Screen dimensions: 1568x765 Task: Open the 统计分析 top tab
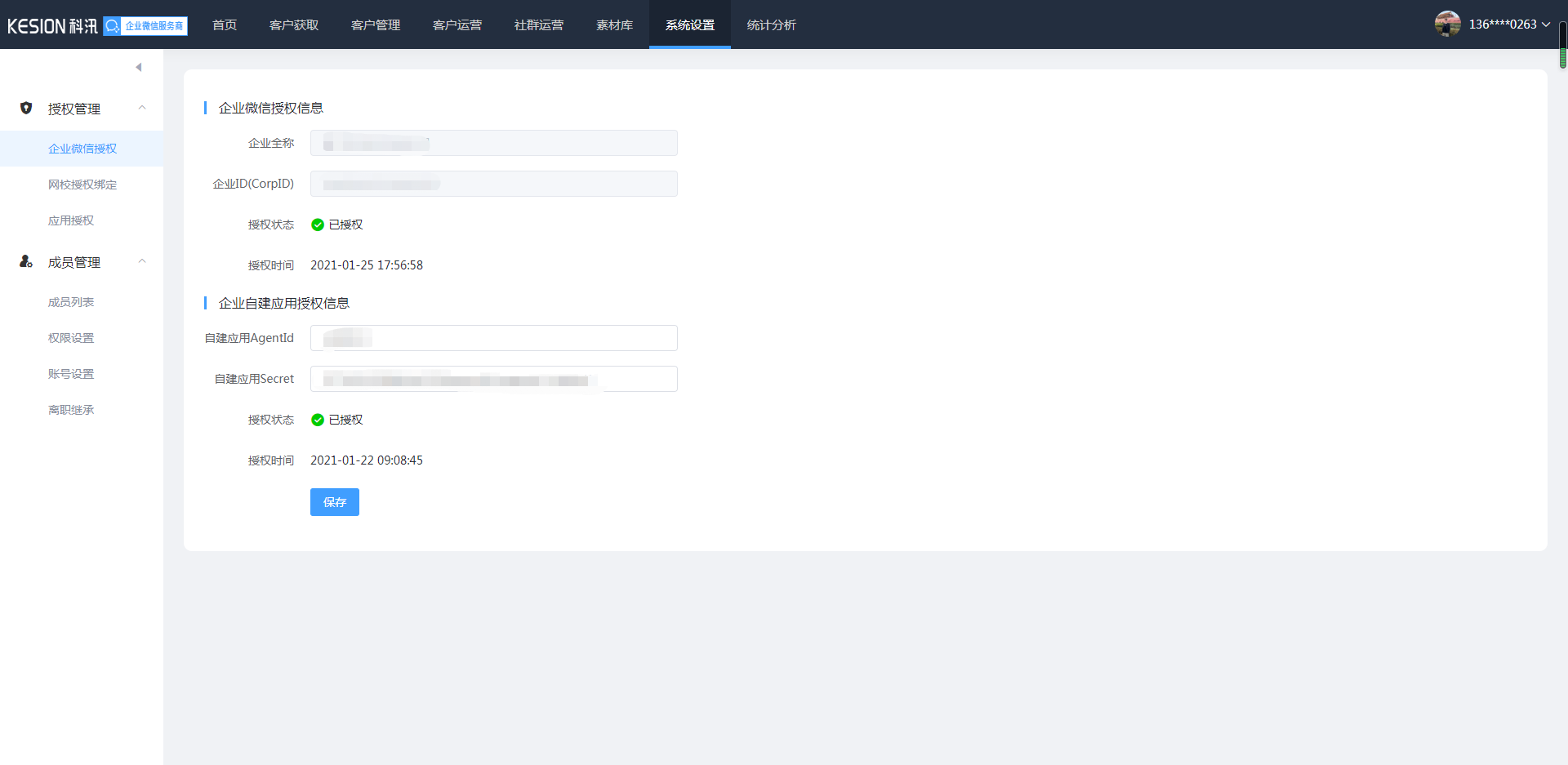point(771,25)
